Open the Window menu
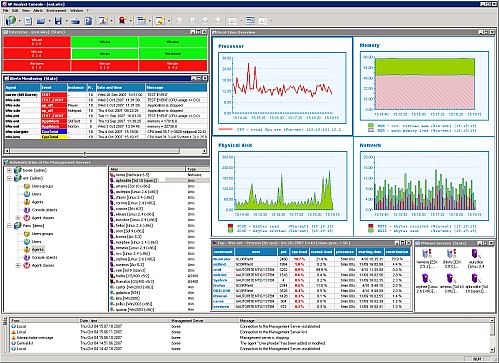 (x=76, y=11)
